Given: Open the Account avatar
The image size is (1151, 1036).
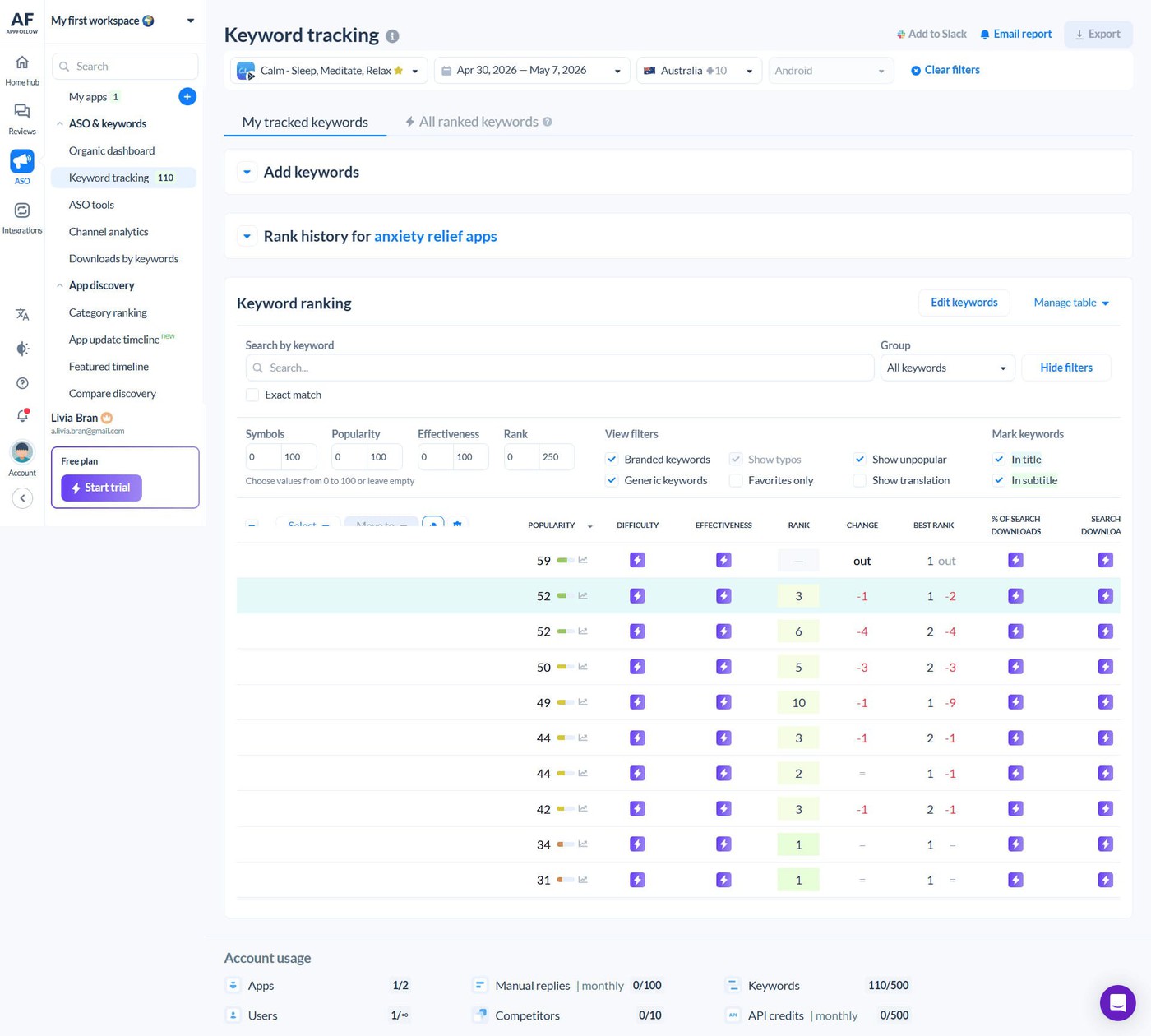Looking at the screenshot, I should pyautogui.click(x=22, y=451).
